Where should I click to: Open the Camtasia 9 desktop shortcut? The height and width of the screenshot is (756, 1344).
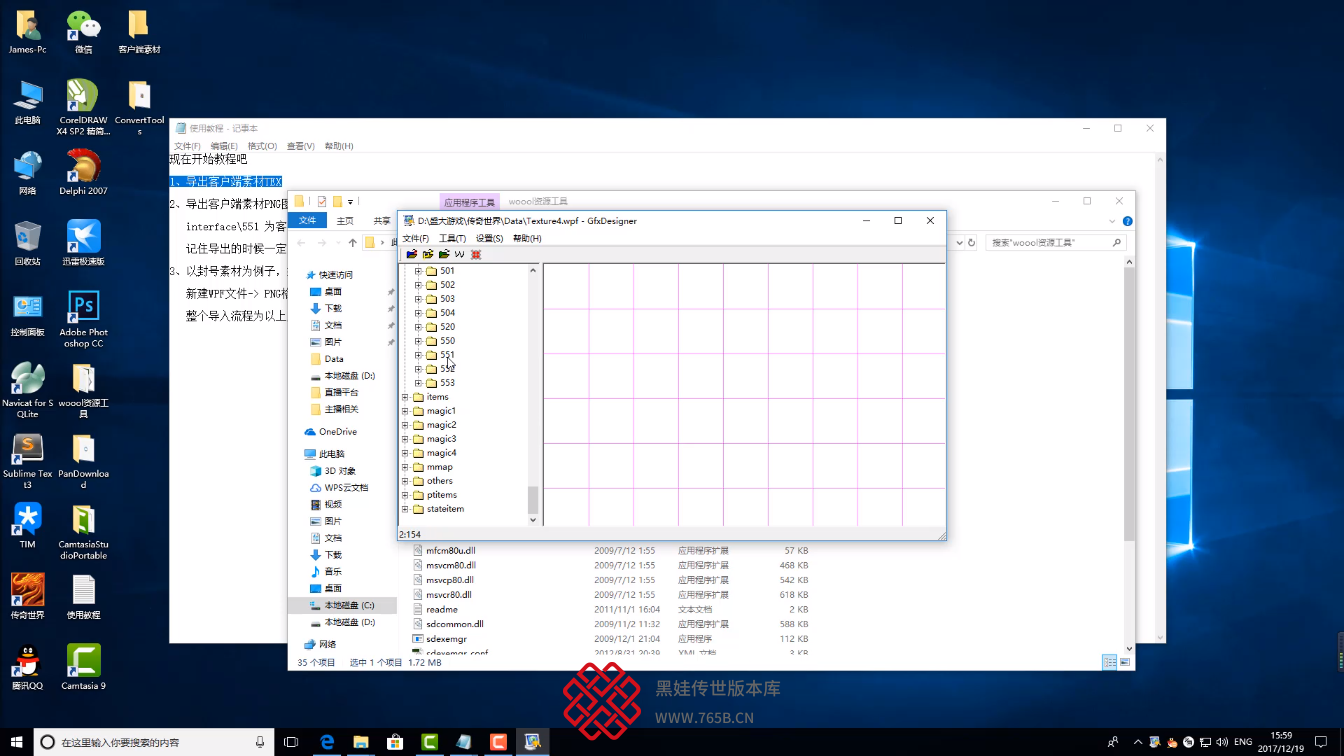click(x=83, y=668)
